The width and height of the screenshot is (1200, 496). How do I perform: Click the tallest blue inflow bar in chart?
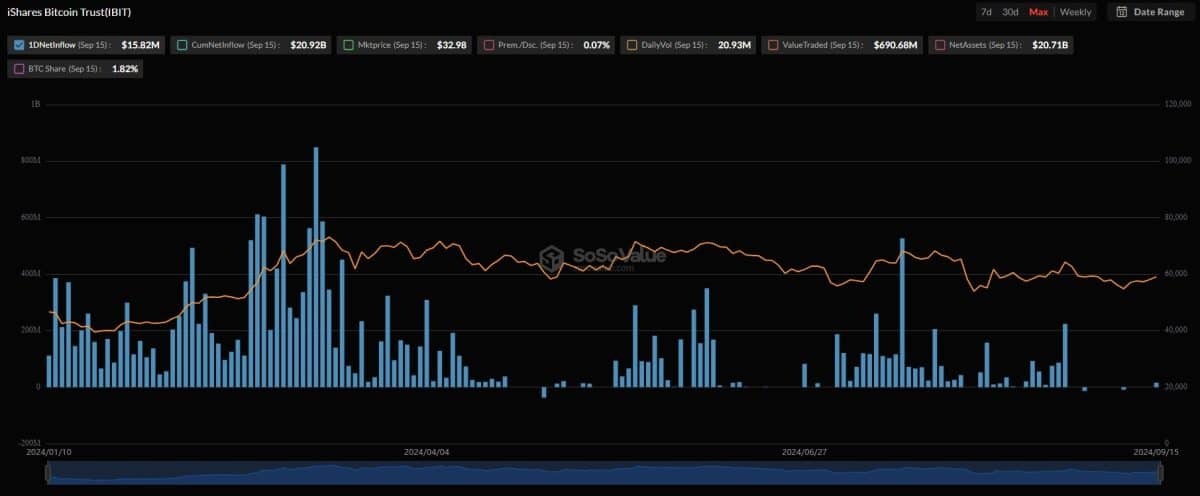(x=316, y=267)
